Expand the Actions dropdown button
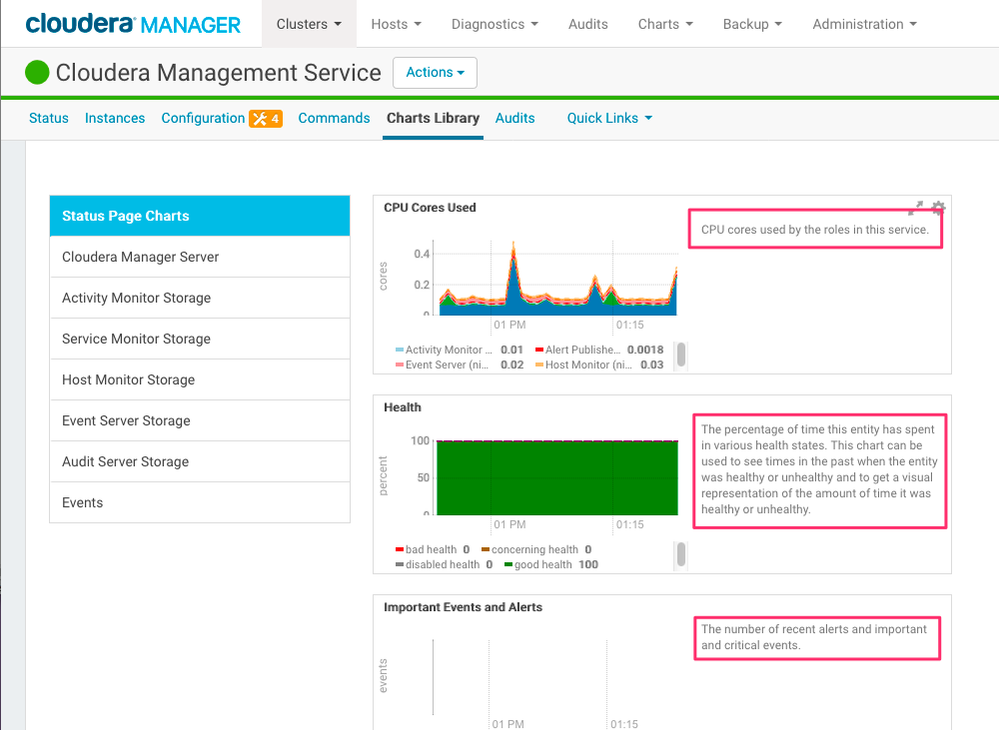Viewport: 999px width, 730px height. 435,72
